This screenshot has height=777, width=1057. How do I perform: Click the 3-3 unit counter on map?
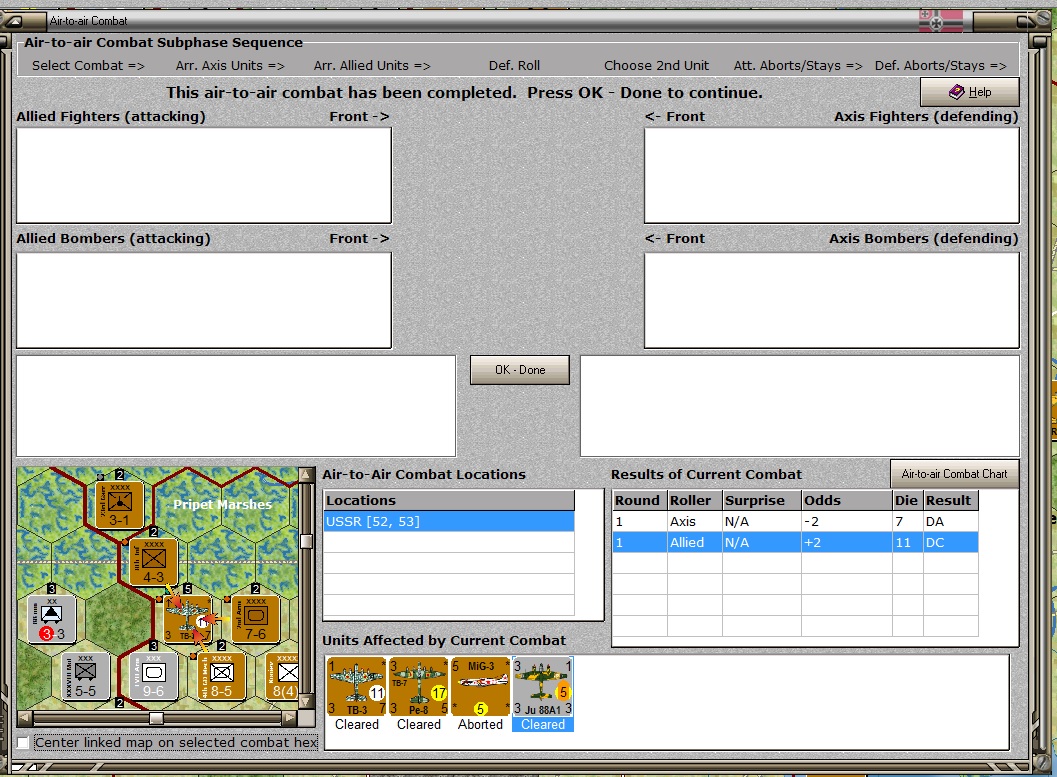pyautogui.click(x=51, y=619)
